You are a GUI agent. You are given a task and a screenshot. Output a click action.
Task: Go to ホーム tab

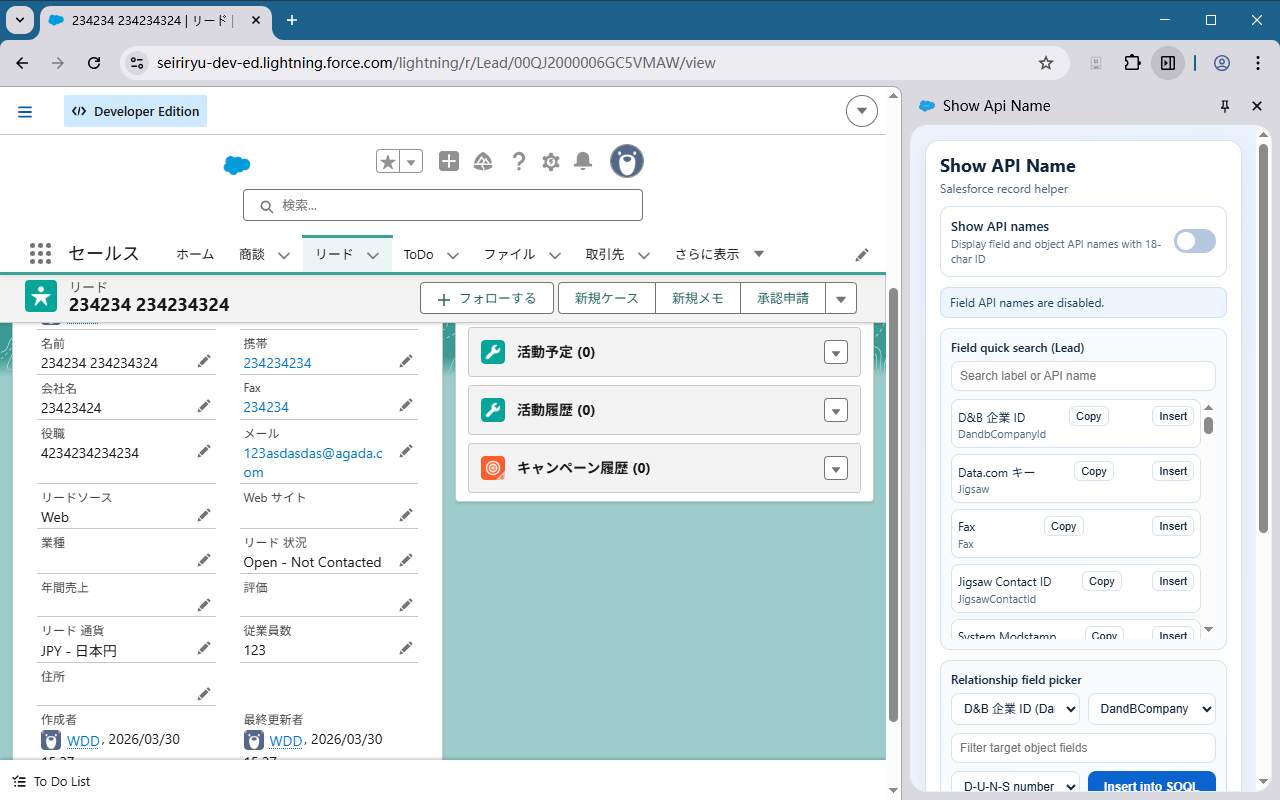tap(195, 255)
